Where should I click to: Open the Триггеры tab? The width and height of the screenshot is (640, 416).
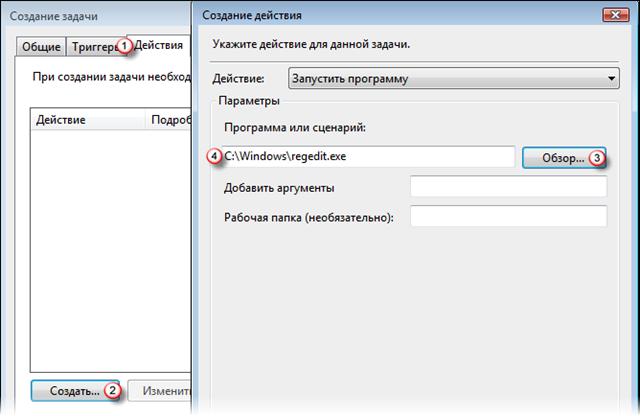95,47
